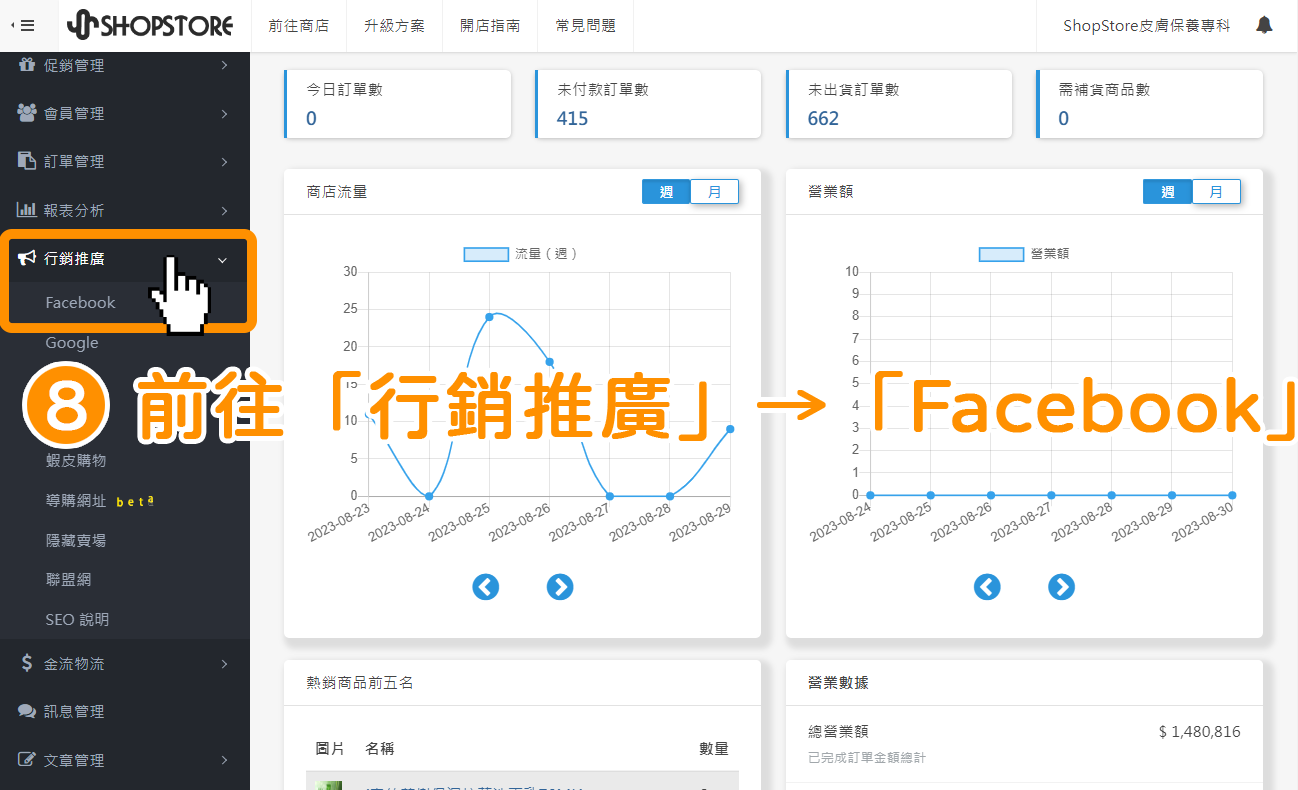Open 開店指南 in top navigation
Screen dimensions: 1298x790
click(490, 26)
